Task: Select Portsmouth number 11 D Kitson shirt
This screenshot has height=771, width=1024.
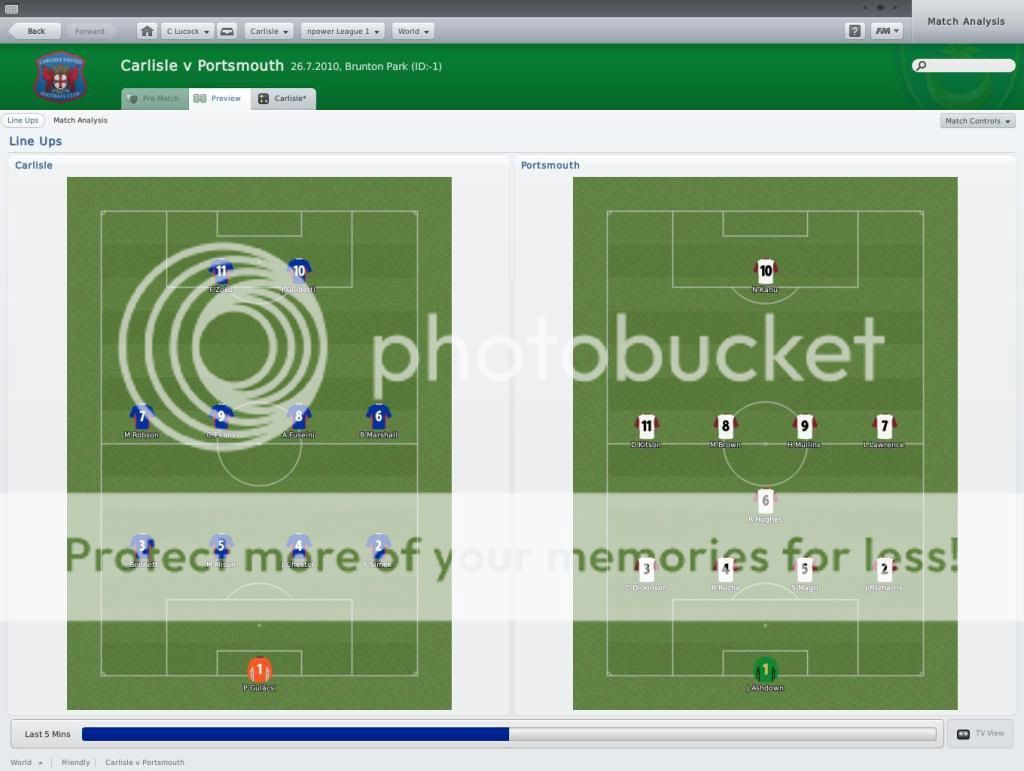Action: pos(647,426)
